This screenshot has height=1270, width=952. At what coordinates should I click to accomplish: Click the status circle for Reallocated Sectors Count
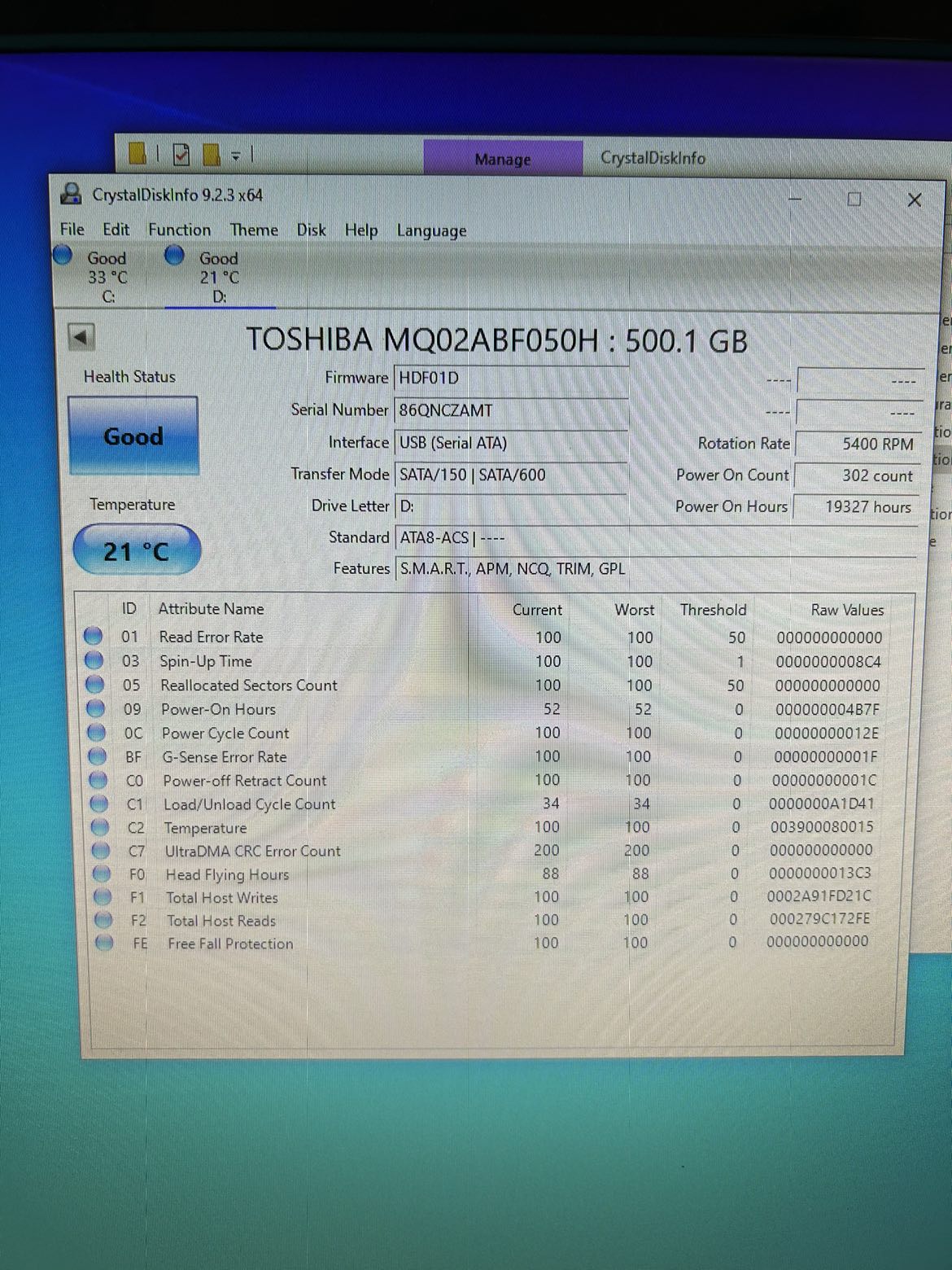pyautogui.click(x=95, y=684)
